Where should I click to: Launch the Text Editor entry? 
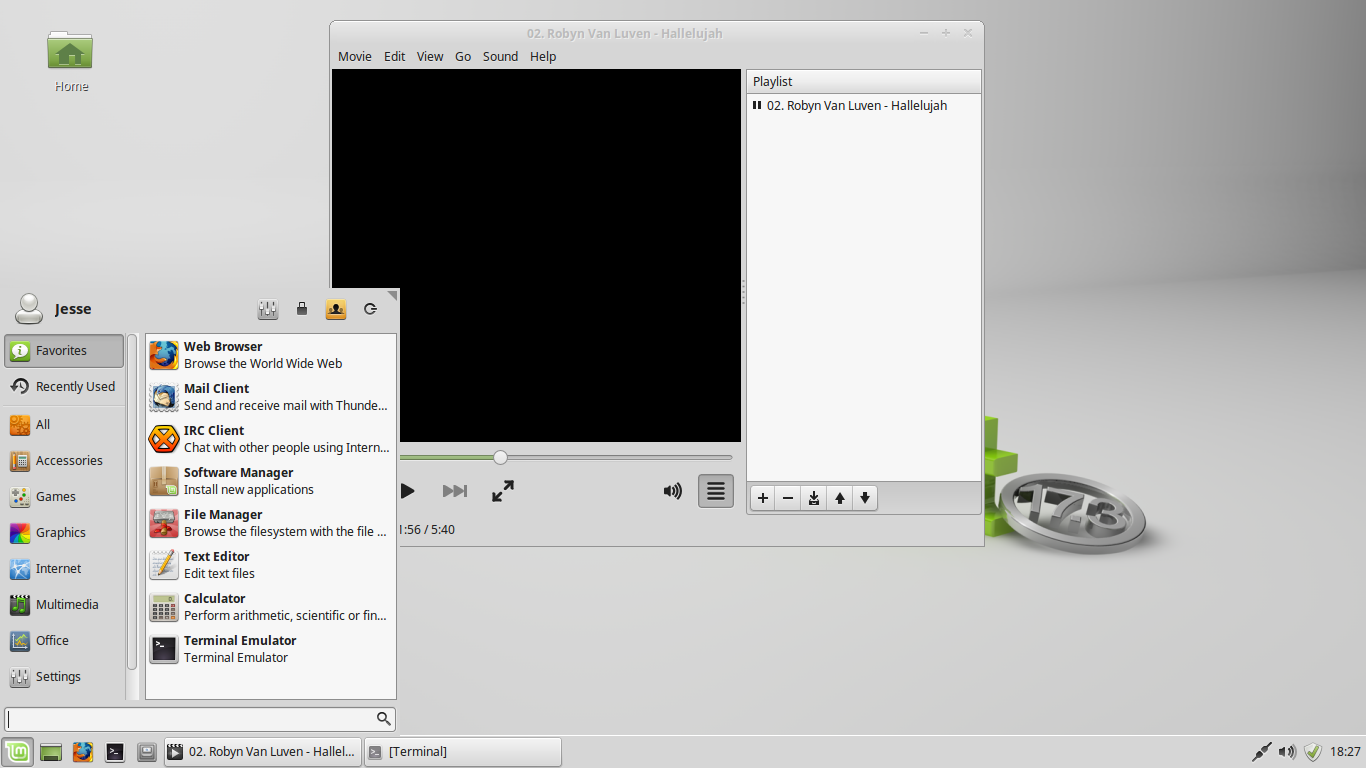tap(270, 565)
